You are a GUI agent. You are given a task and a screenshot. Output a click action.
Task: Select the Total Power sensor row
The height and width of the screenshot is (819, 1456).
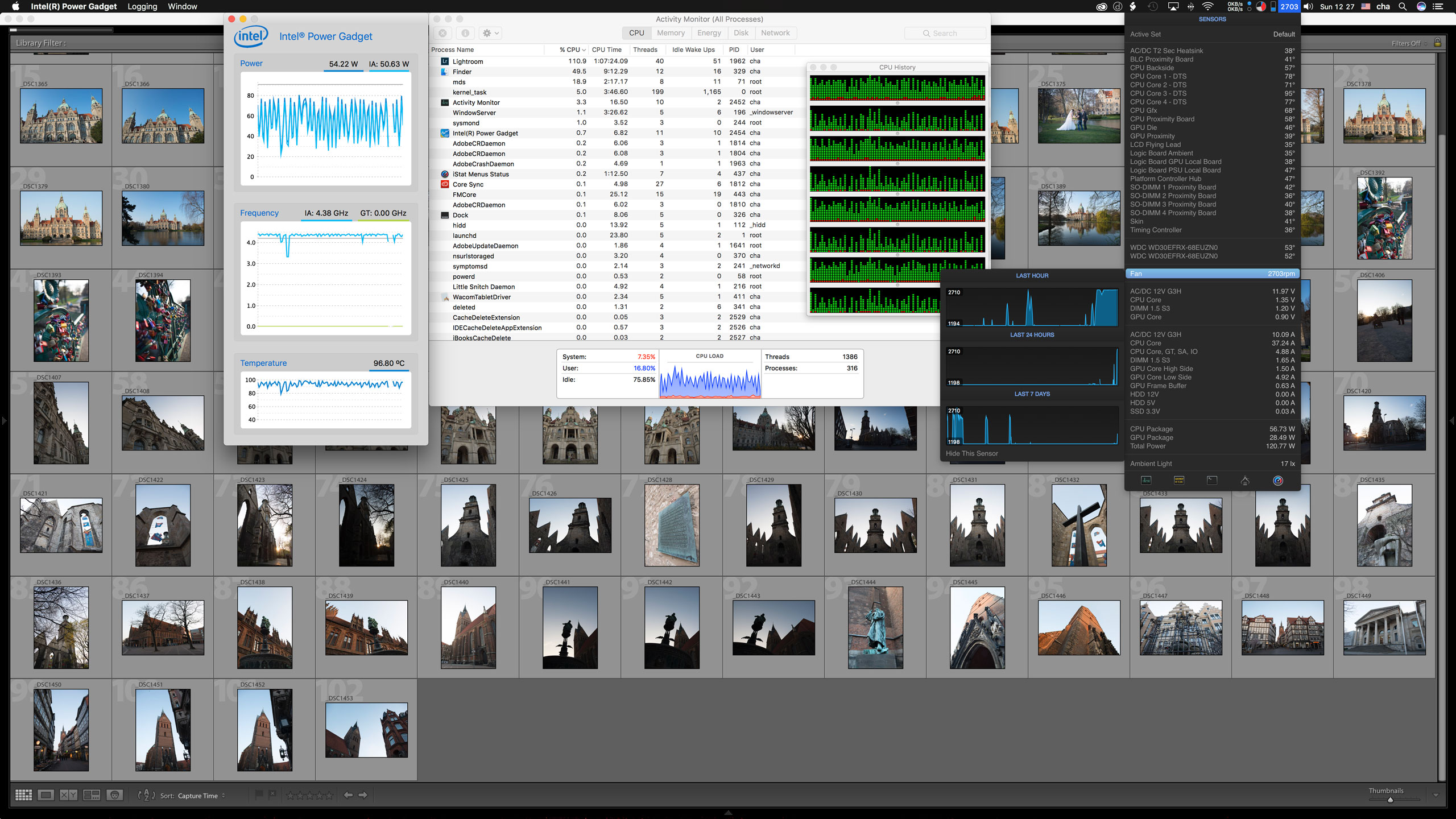(x=1212, y=446)
